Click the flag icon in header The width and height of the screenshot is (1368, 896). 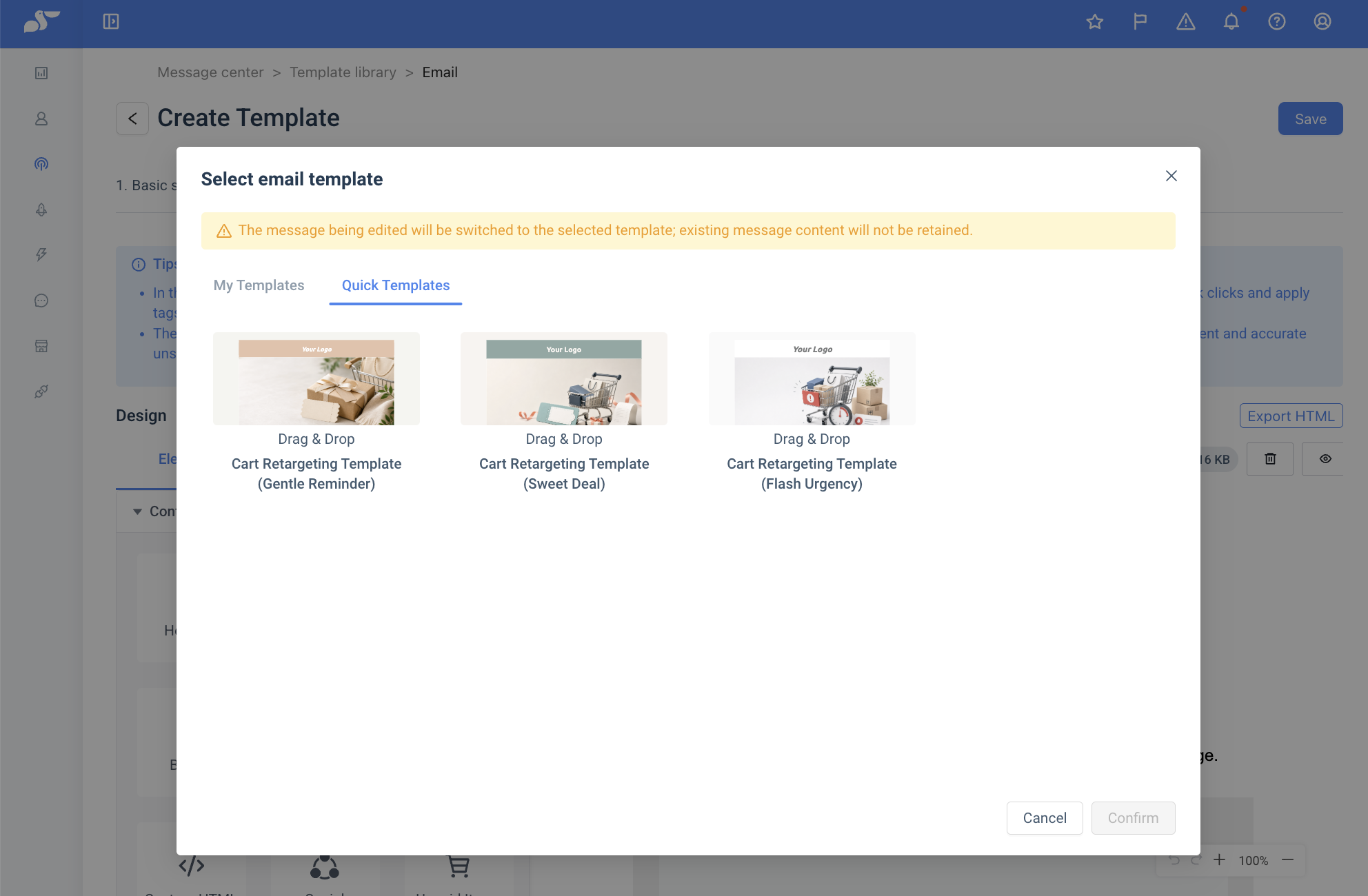(x=1140, y=22)
